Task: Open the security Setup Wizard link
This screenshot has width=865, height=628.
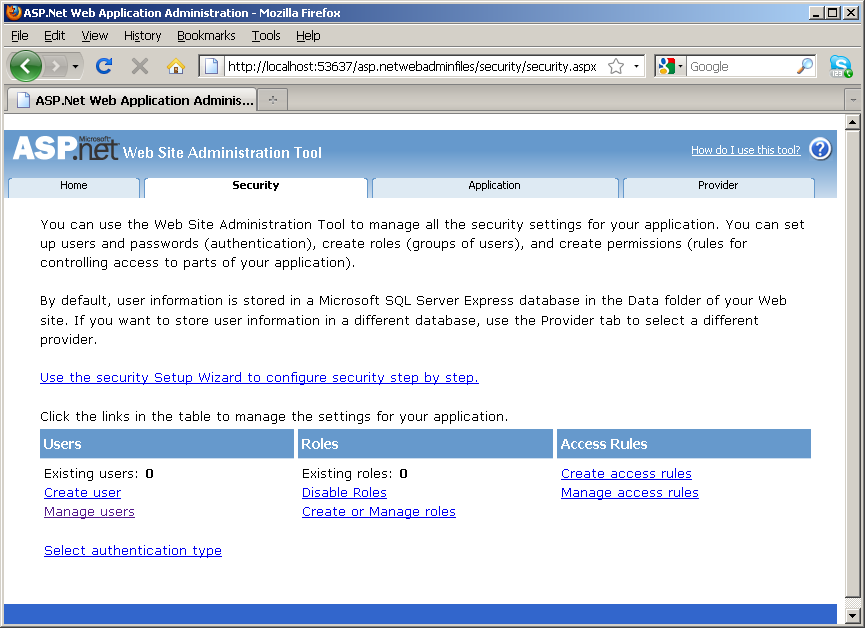Action: pyautogui.click(x=259, y=378)
